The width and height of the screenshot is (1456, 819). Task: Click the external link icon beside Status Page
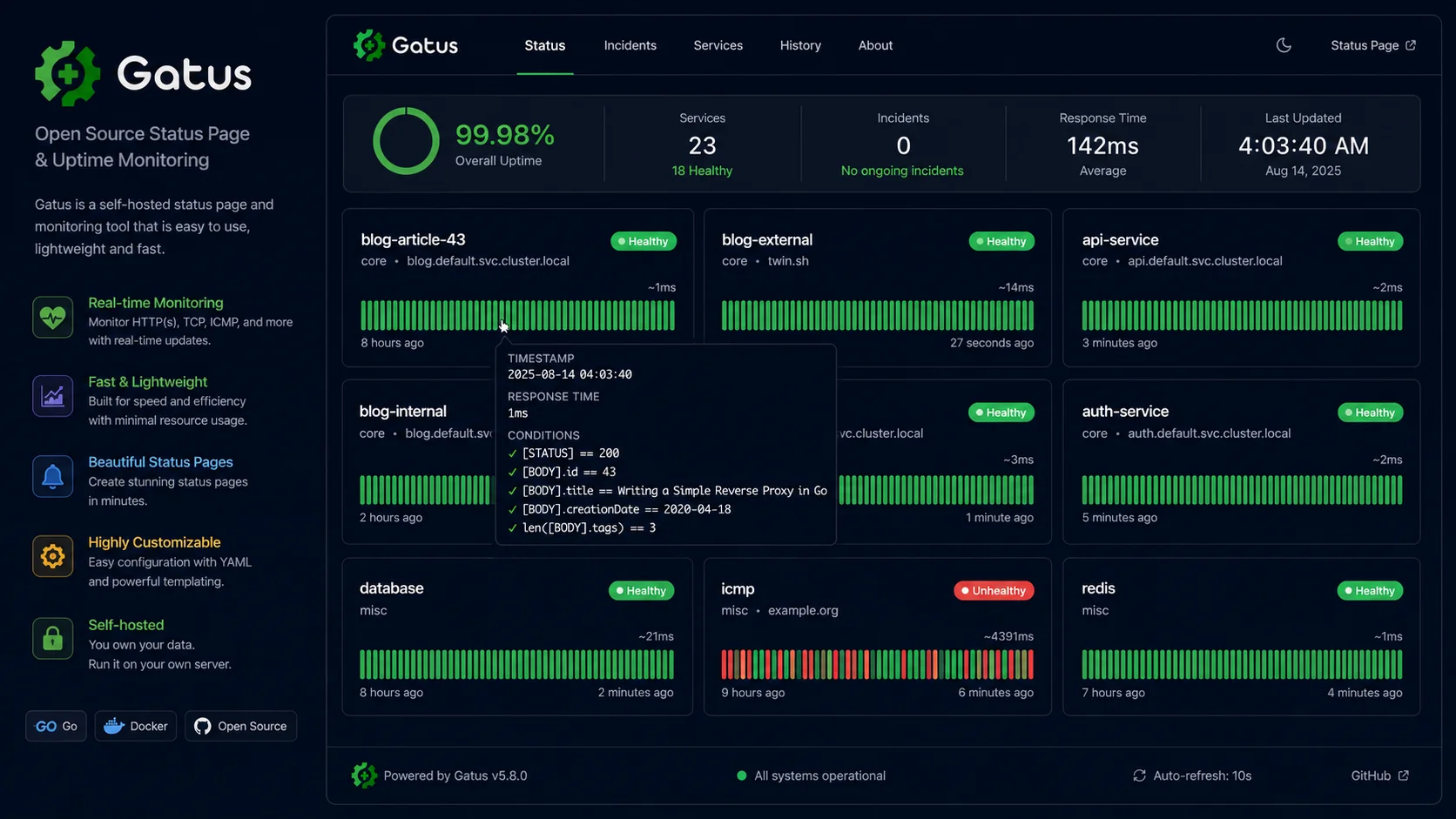pyautogui.click(x=1411, y=45)
